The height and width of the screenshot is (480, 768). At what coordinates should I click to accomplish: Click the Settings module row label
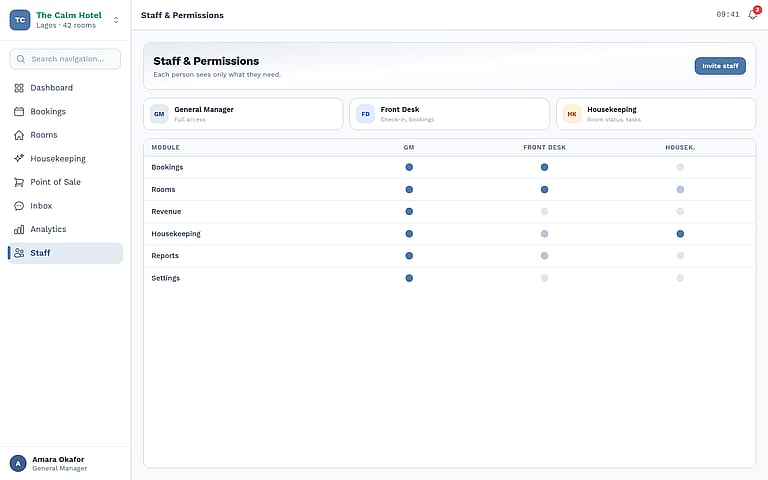pos(166,278)
